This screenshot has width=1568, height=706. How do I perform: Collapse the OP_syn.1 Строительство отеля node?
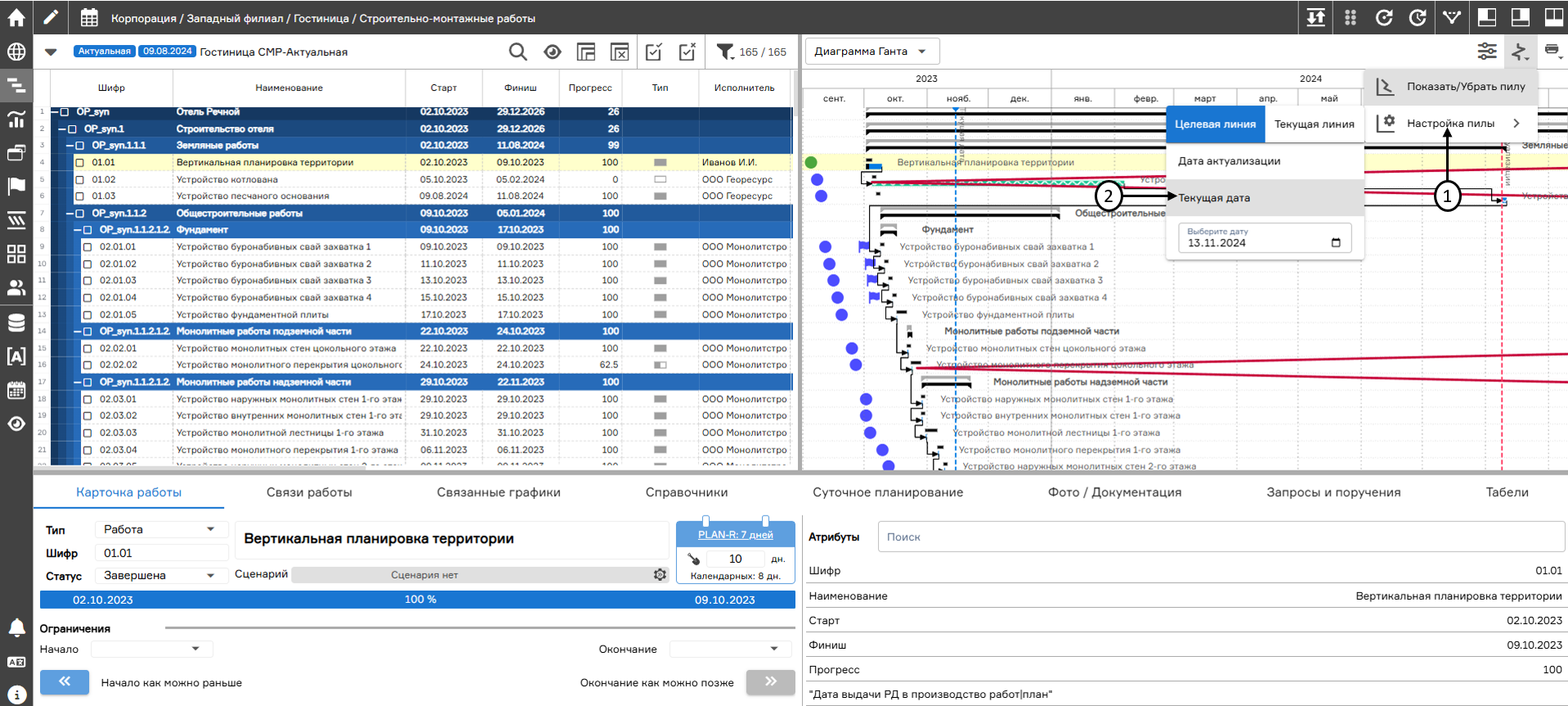[x=62, y=129]
